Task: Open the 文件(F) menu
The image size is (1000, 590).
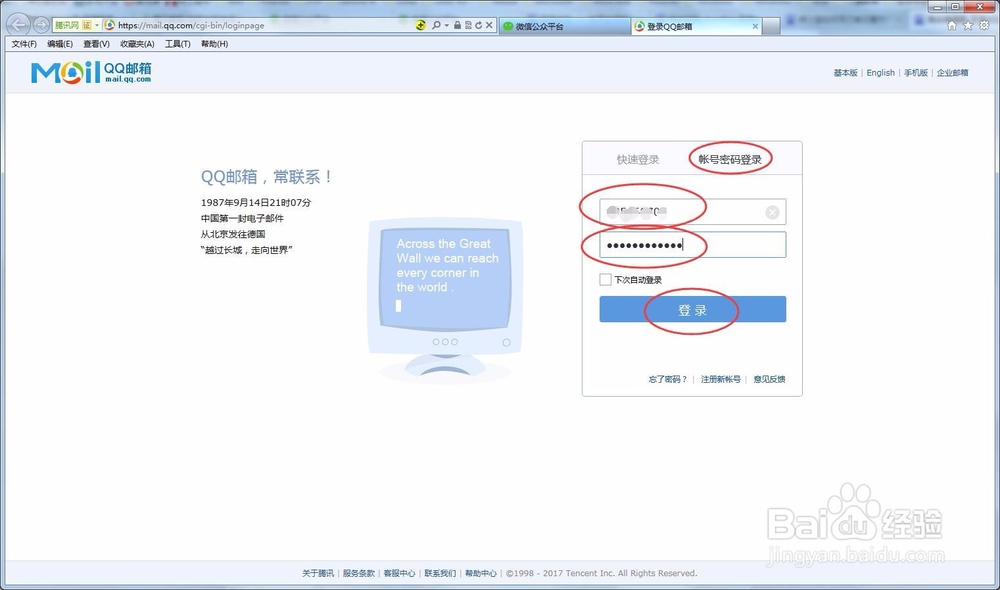Action: 24,44
